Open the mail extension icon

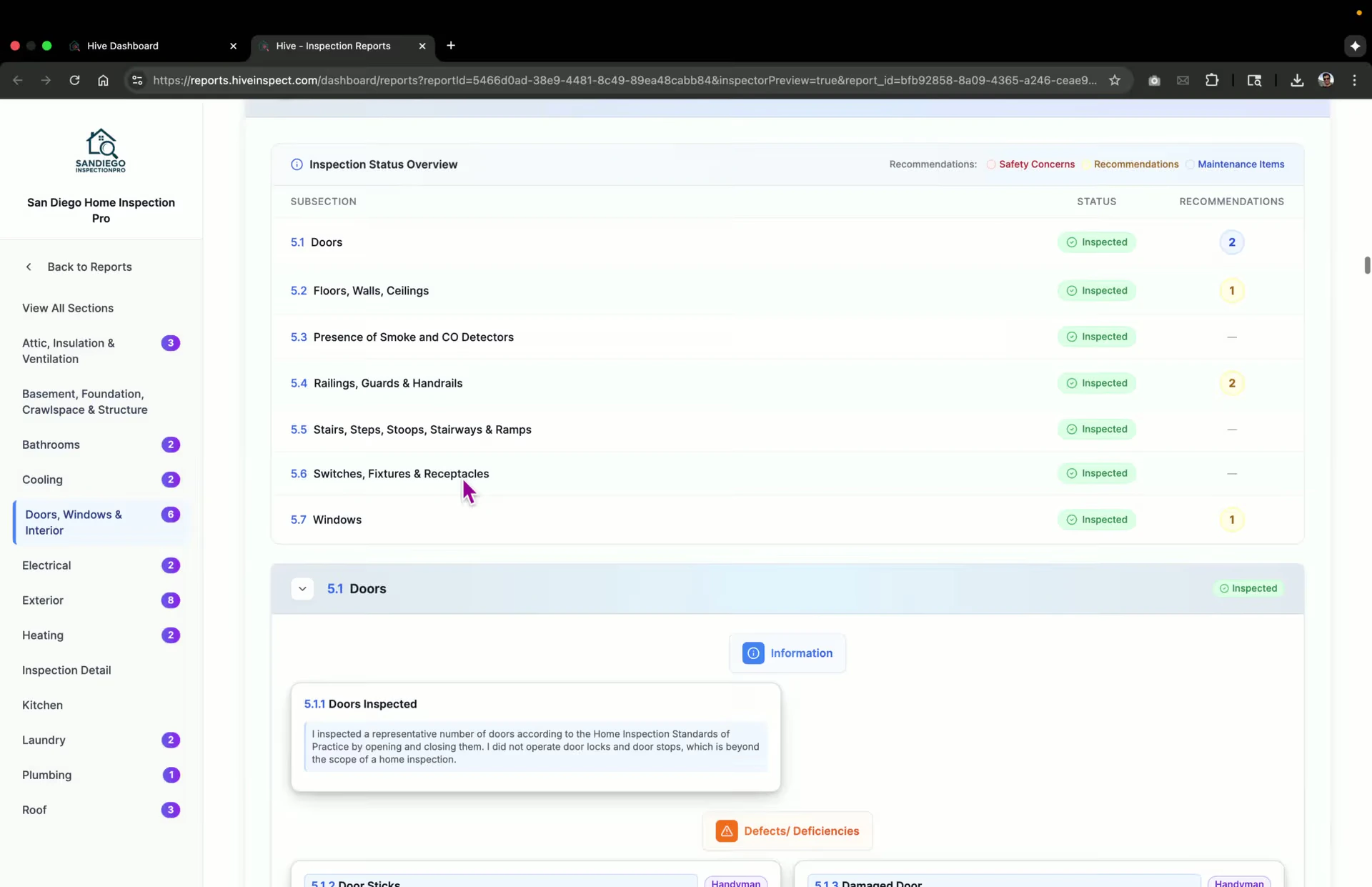[1183, 80]
